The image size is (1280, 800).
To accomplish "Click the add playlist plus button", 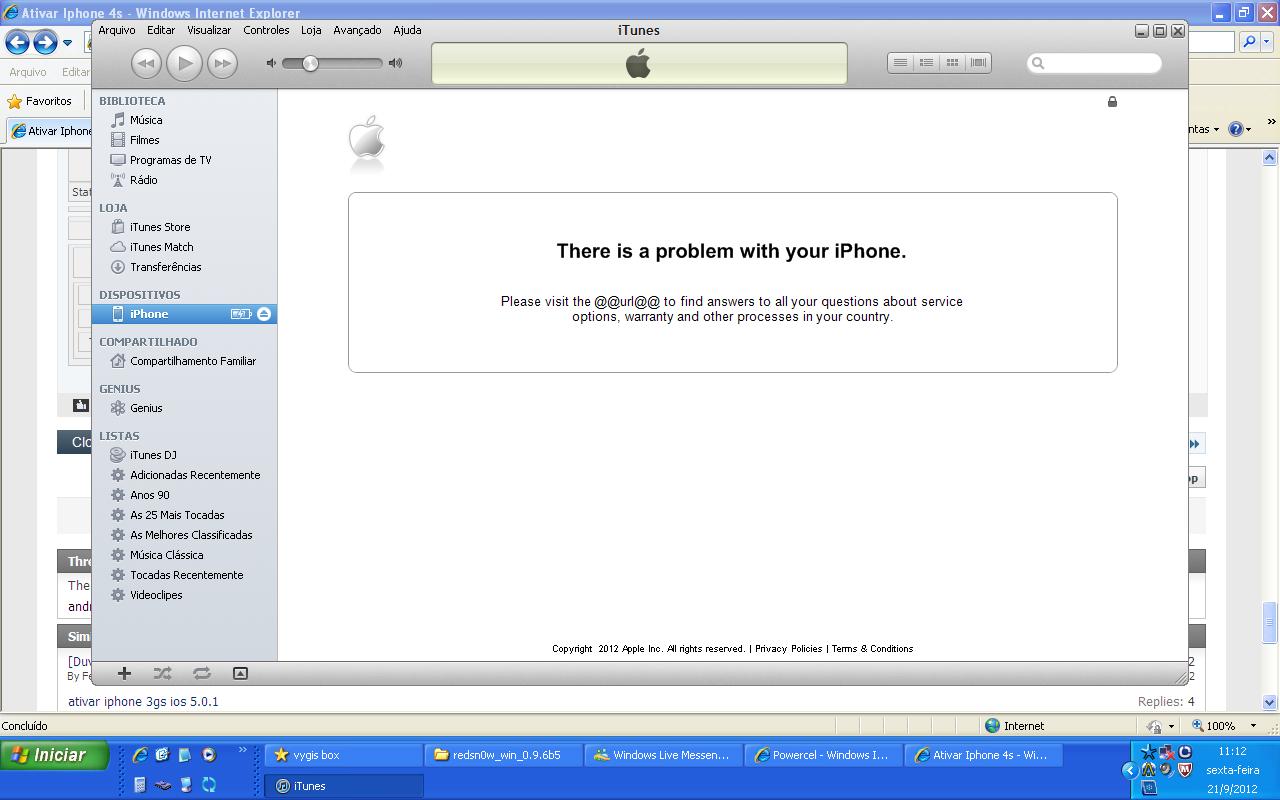I will pyautogui.click(x=124, y=673).
